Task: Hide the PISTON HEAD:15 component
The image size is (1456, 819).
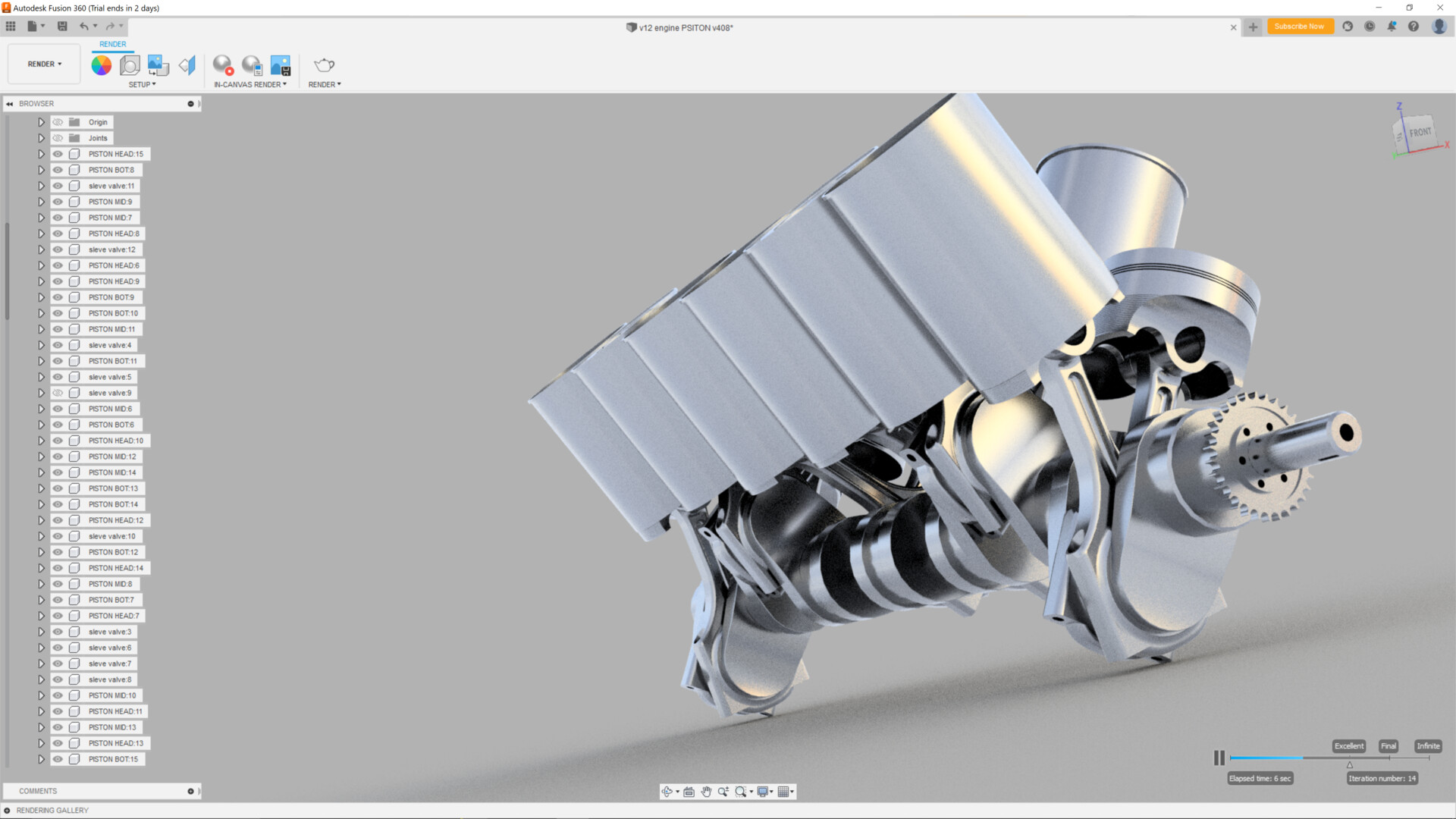Action: 58,153
